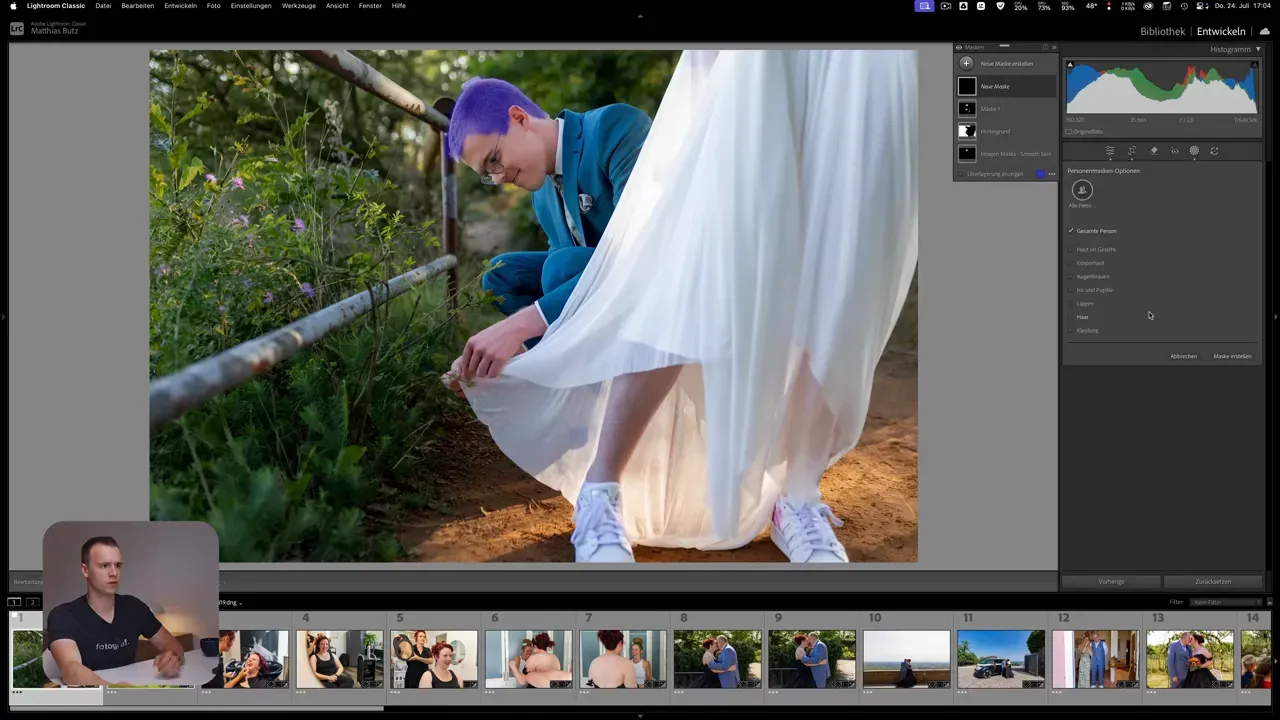Open the Alle Personen person icon

pos(1082,190)
